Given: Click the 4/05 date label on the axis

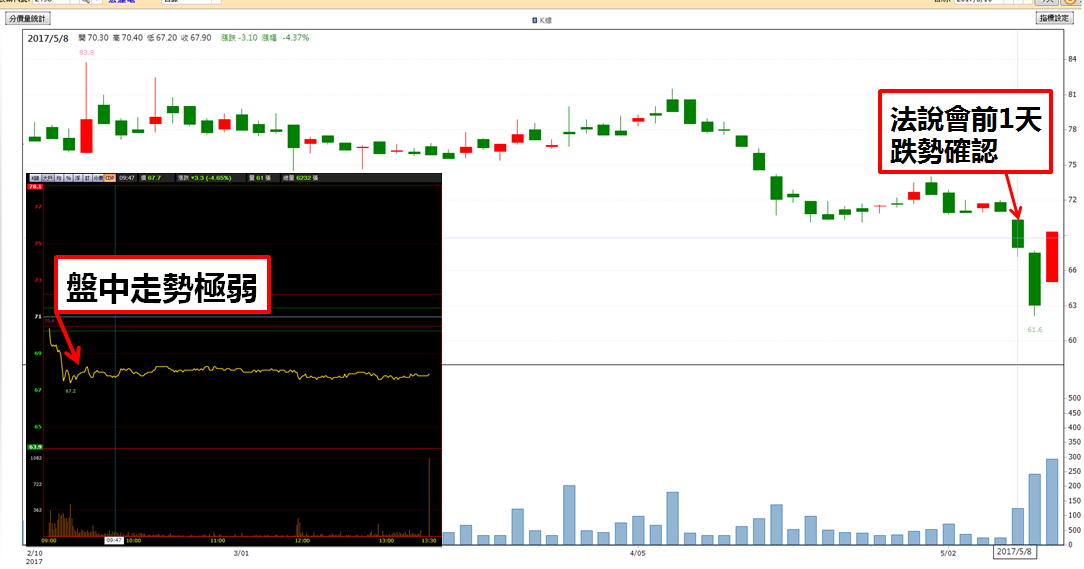Looking at the screenshot, I should [637, 554].
